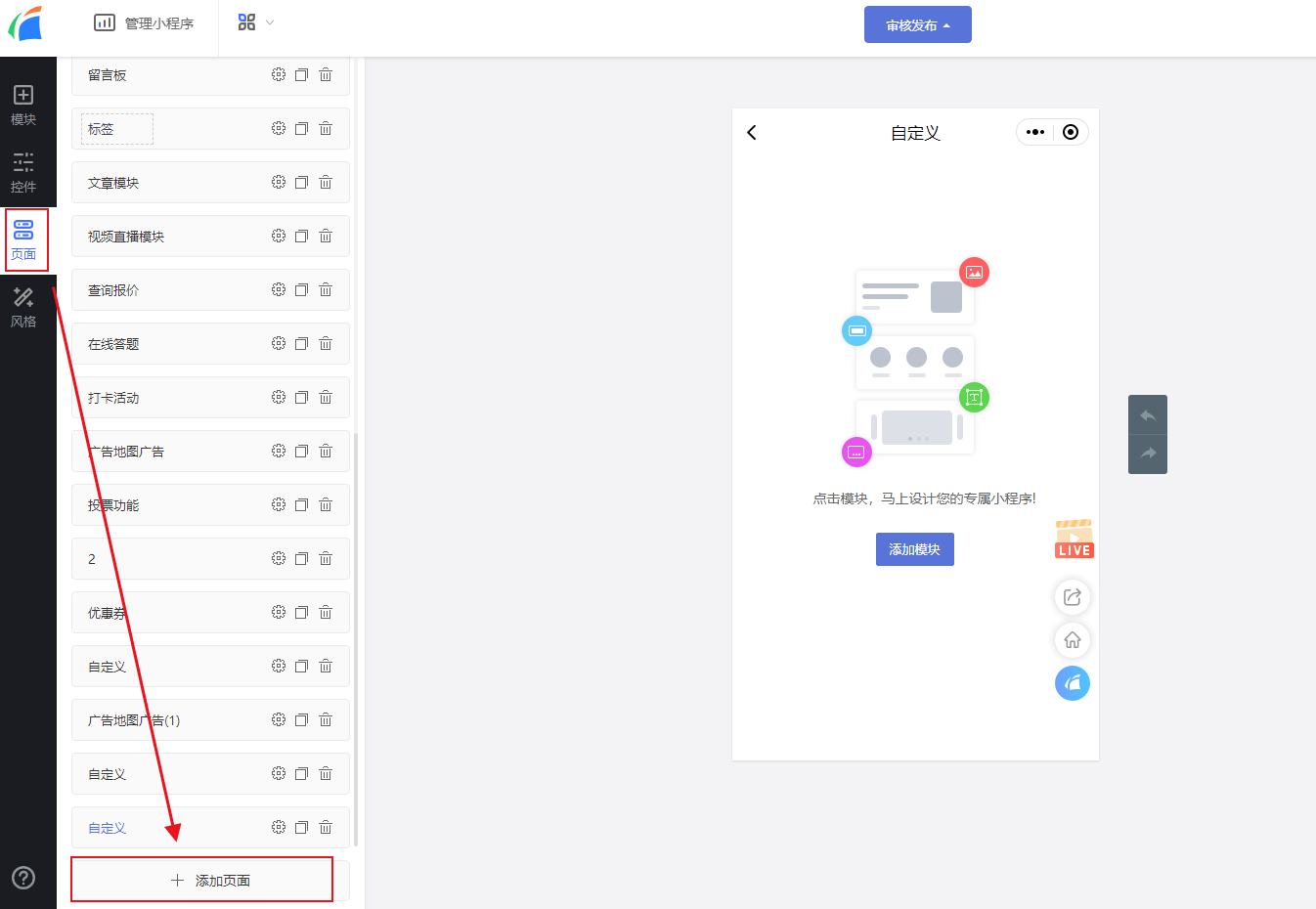The height and width of the screenshot is (909, 1316).
Task: Open settings for 标签 page
Action: 279,128
